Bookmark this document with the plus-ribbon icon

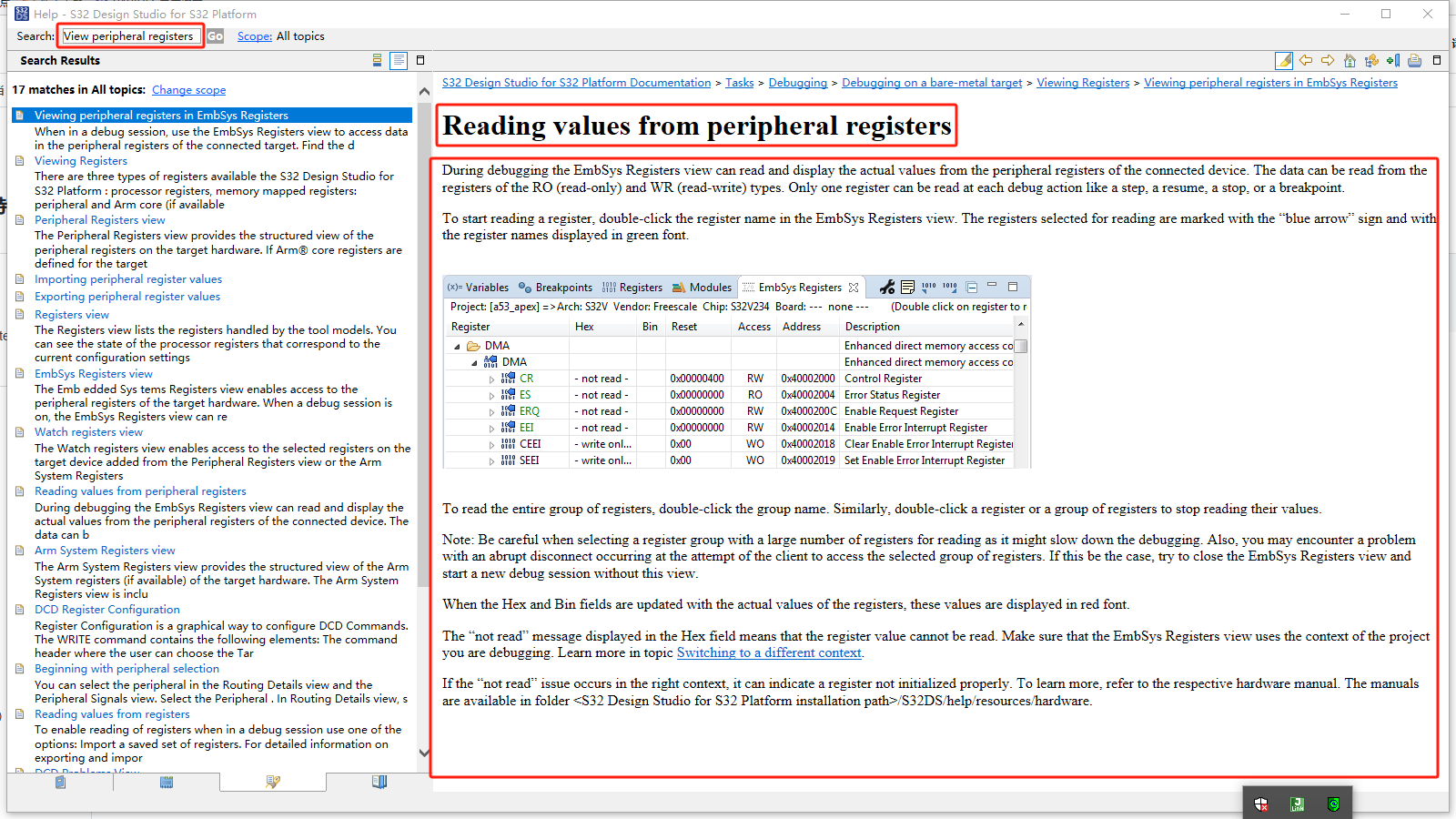pyautogui.click(x=1393, y=60)
